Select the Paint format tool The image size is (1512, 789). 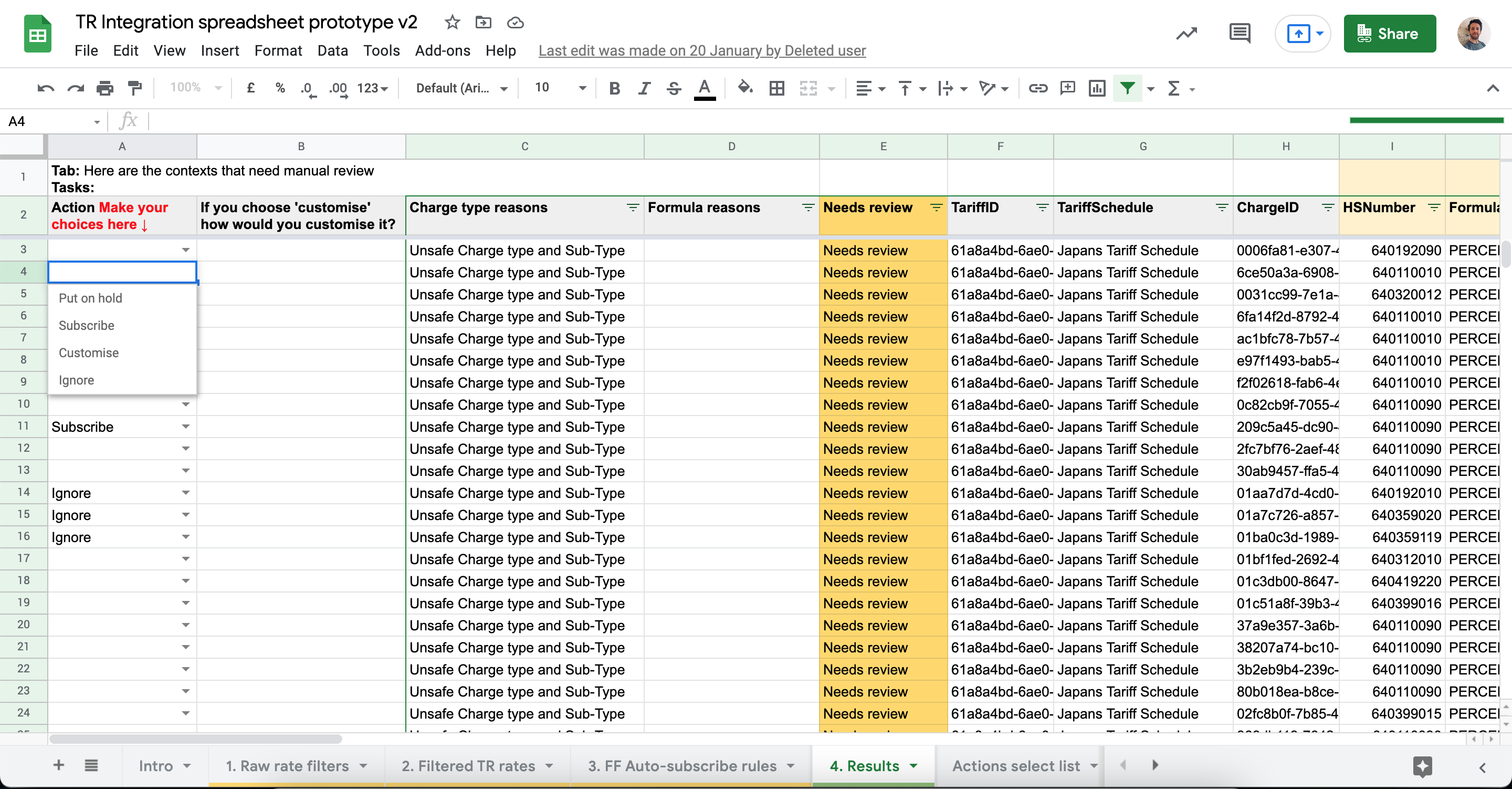[x=134, y=89]
